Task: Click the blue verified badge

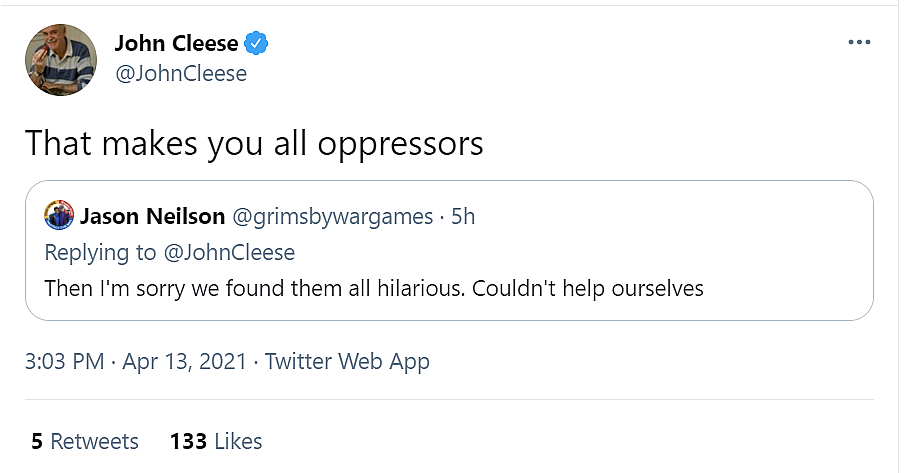Action: [258, 43]
